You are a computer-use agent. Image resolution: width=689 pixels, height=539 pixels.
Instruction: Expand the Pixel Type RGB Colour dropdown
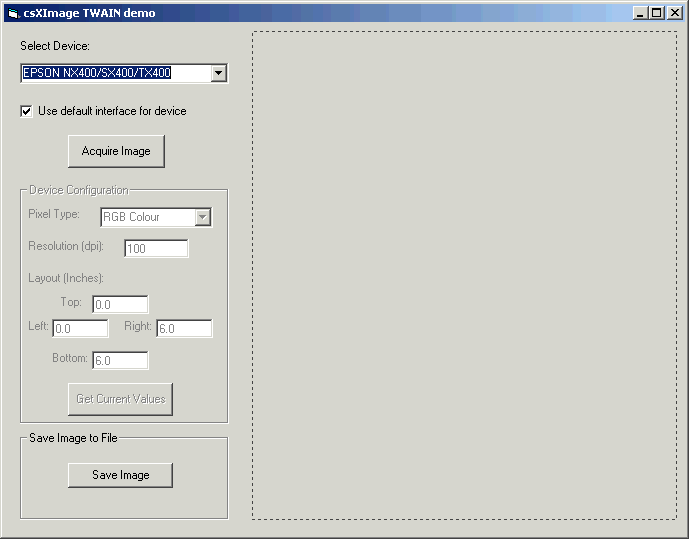[203, 217]
